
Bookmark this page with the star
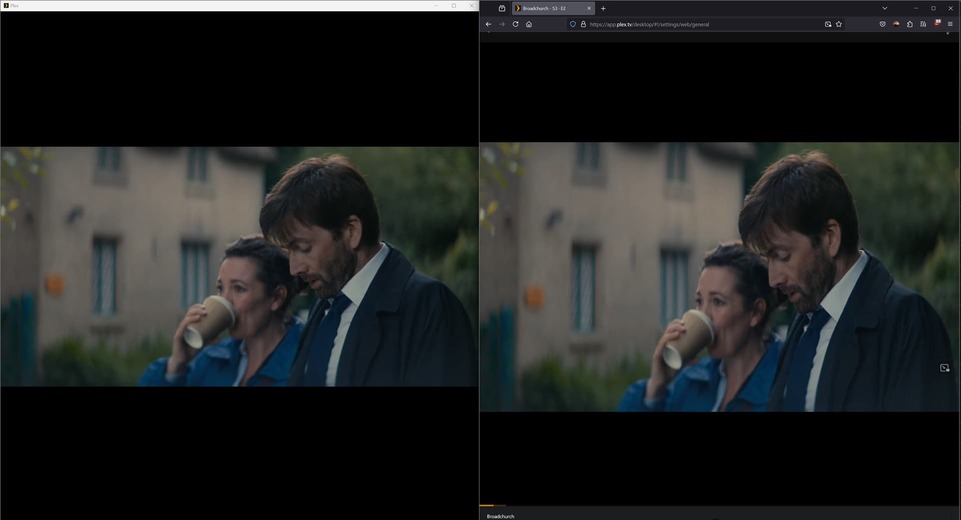tap(839, 24)
